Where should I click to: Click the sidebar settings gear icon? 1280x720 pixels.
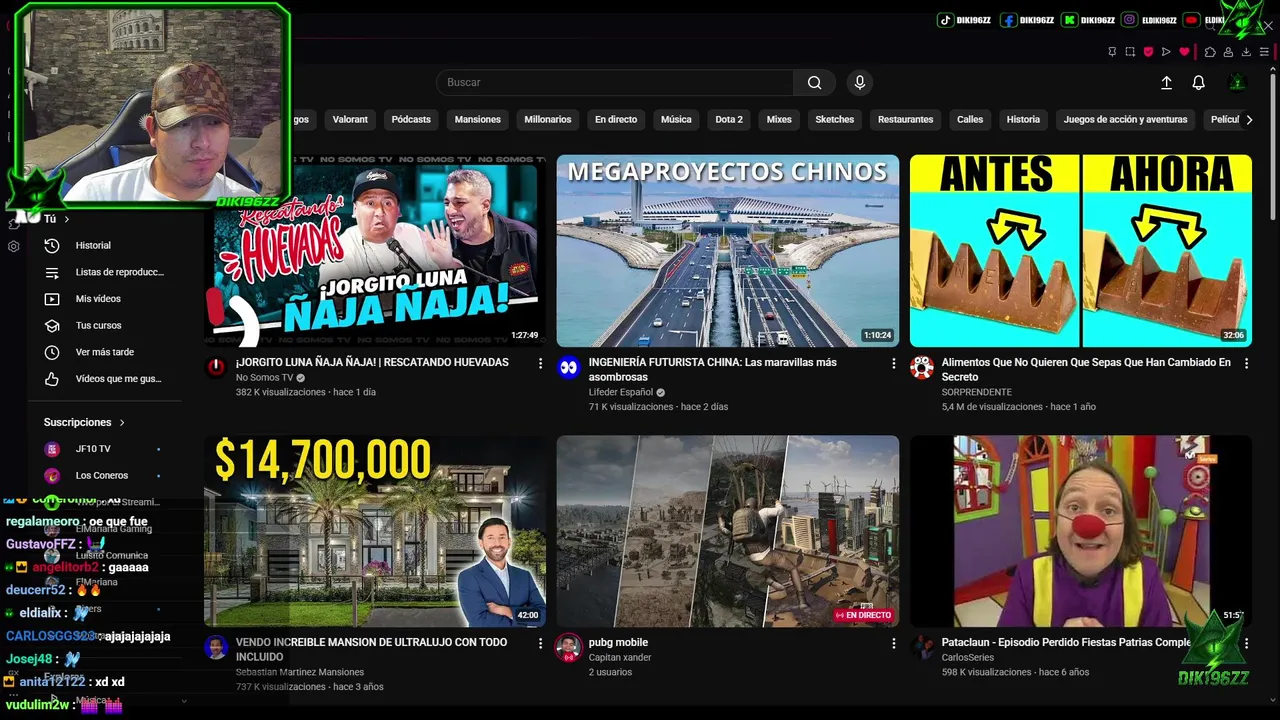(13, 246)
